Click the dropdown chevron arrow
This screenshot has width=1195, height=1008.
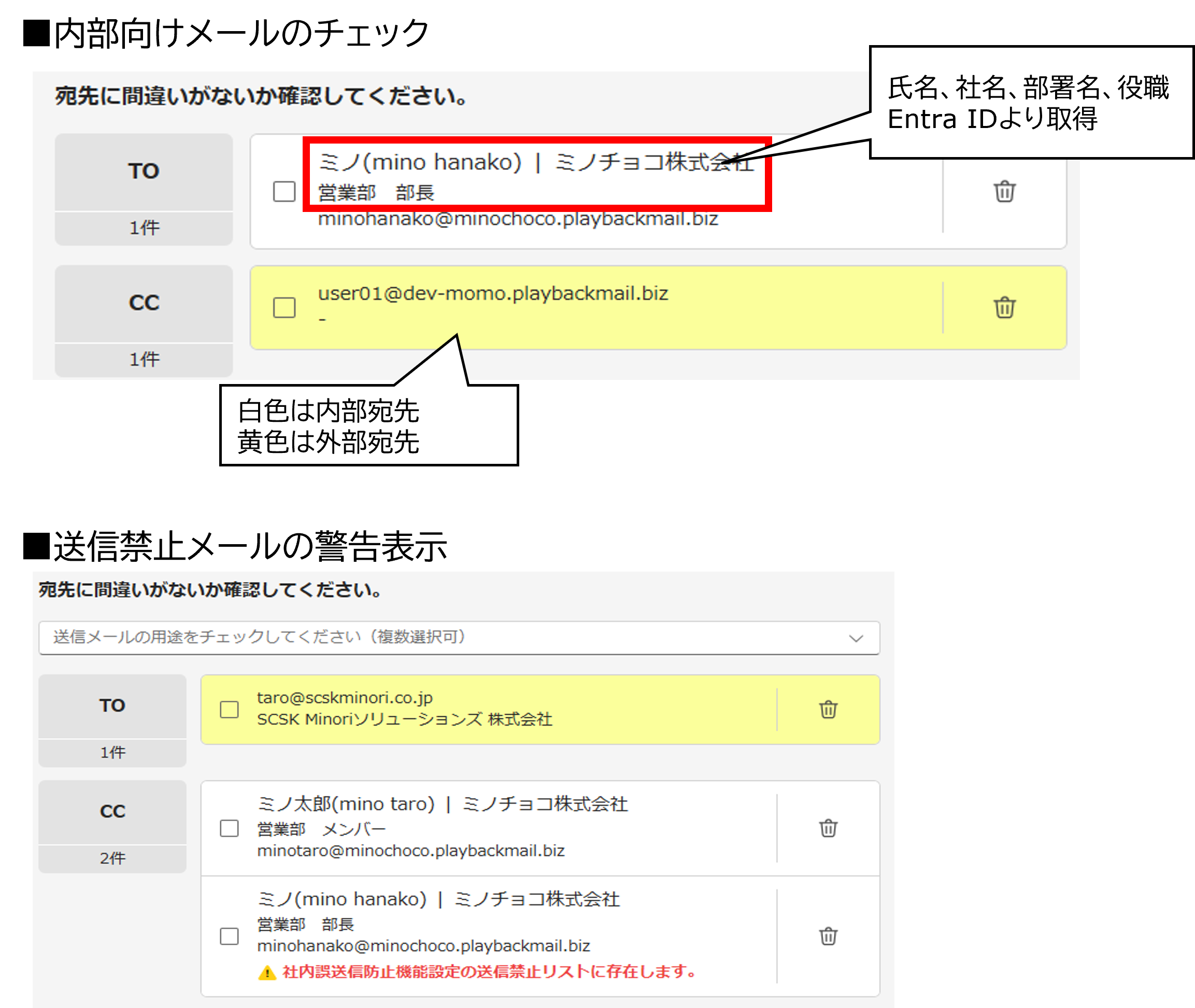pos(856,638)
